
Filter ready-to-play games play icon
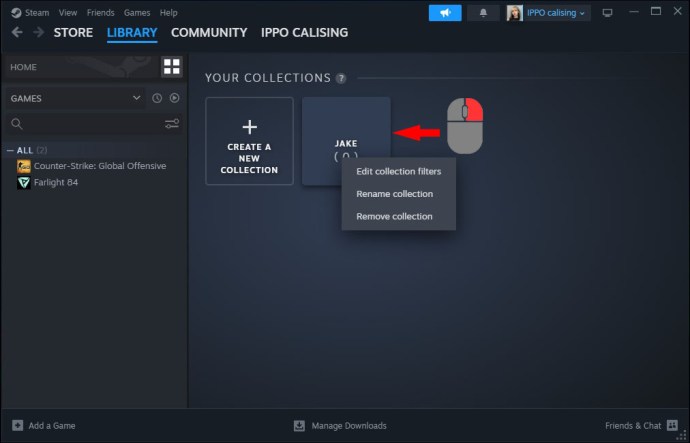[175, 98]
